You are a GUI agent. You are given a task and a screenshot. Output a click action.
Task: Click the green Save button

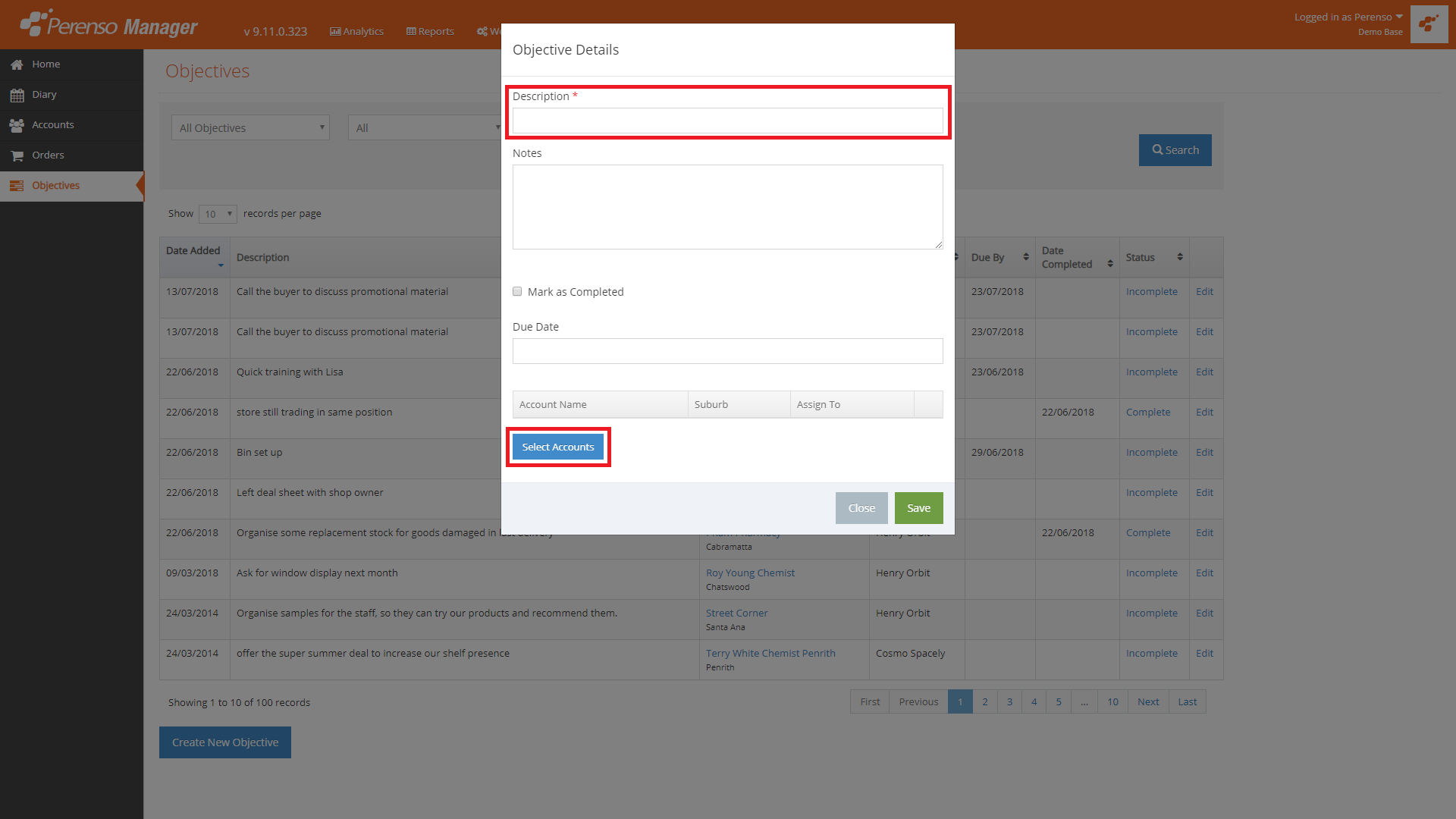click(918, 508)
